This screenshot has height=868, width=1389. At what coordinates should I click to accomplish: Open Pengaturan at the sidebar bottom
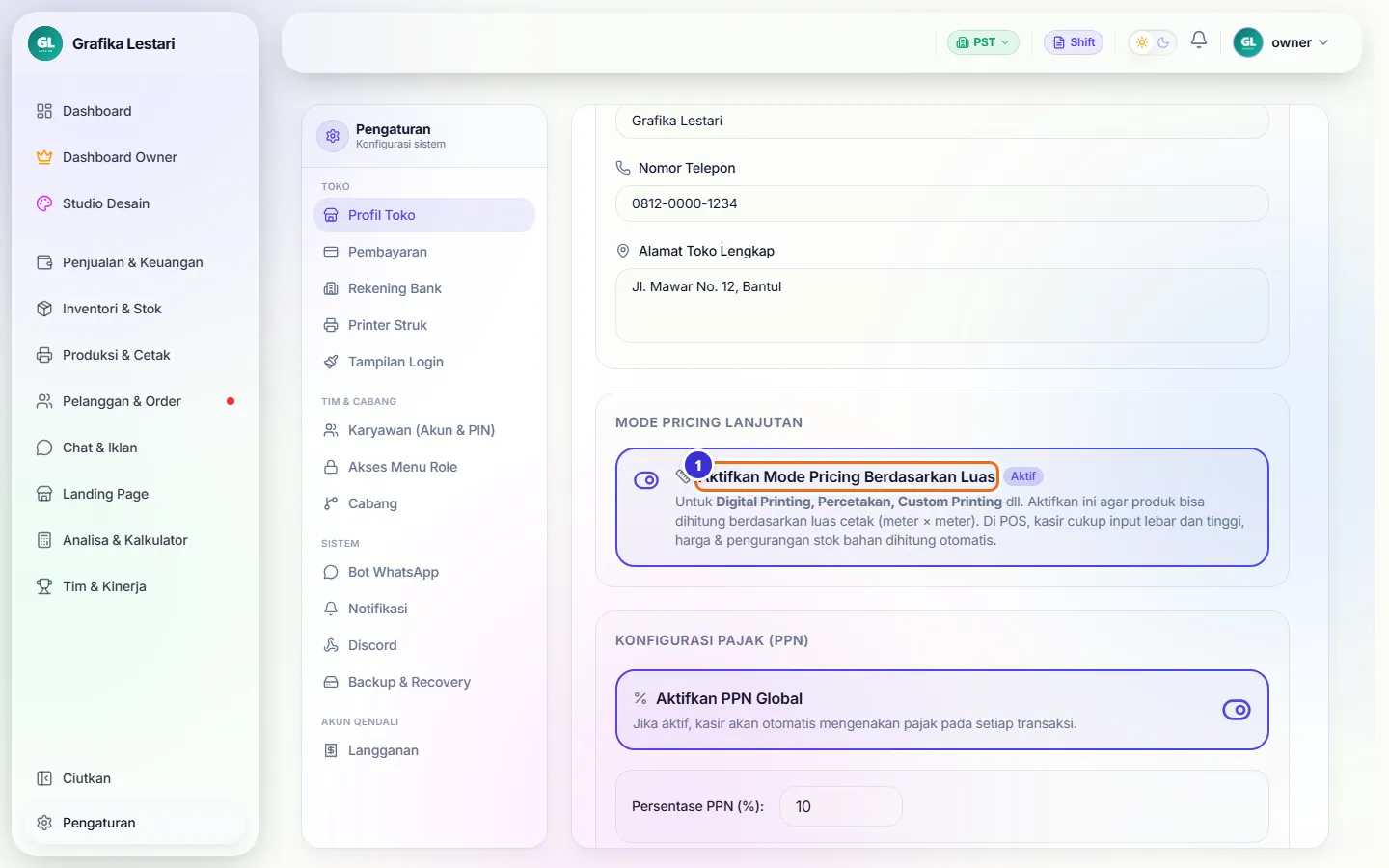(x=135, y=823)
